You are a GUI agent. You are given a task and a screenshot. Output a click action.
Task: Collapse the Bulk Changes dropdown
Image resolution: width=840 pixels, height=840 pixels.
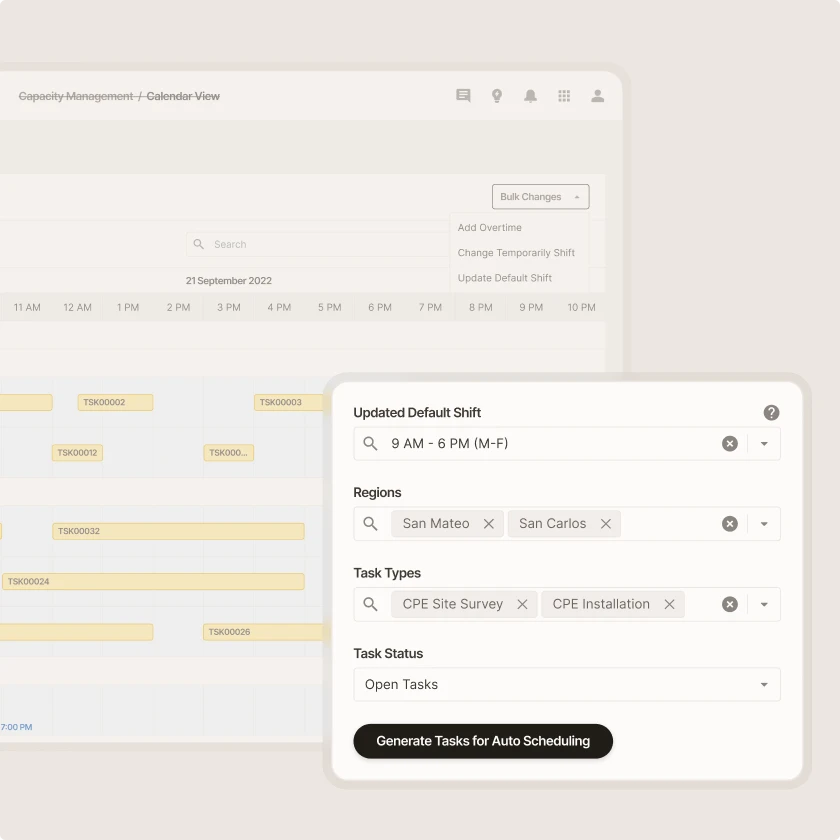click(541, 197)
